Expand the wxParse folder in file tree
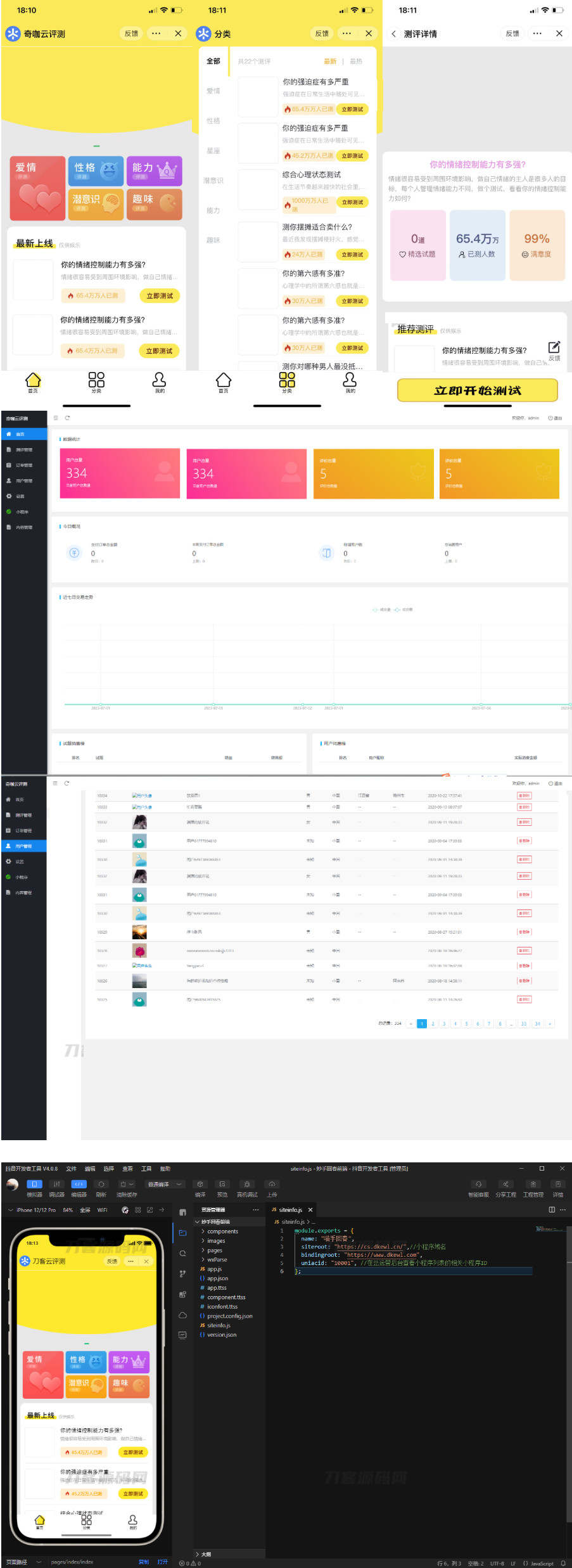This screenshot has height=1568, width=572. point(217,1259)
